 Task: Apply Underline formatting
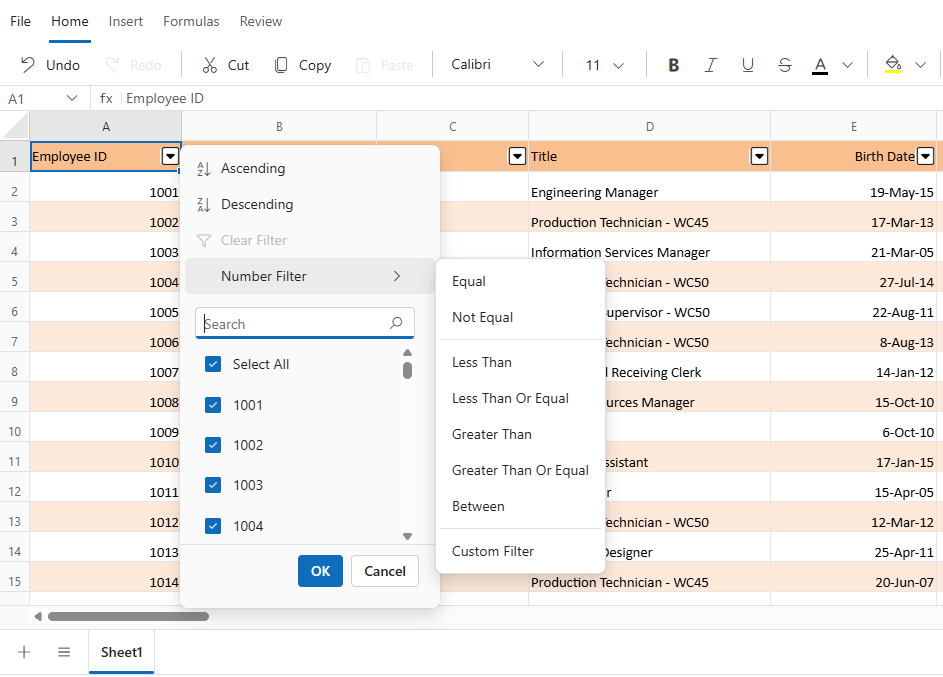click(x=748, y=65)
